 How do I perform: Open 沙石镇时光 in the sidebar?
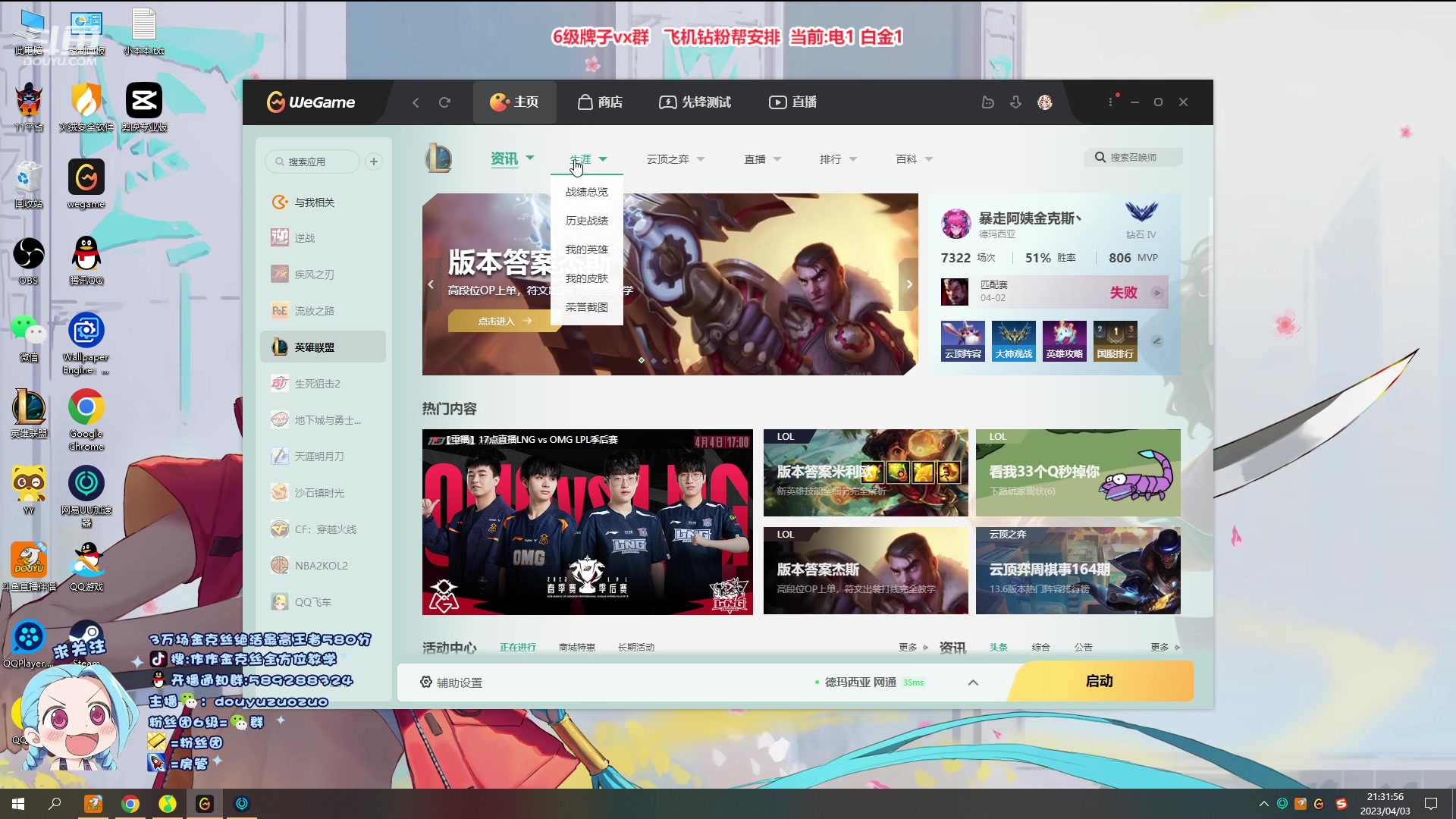point(323,493)
